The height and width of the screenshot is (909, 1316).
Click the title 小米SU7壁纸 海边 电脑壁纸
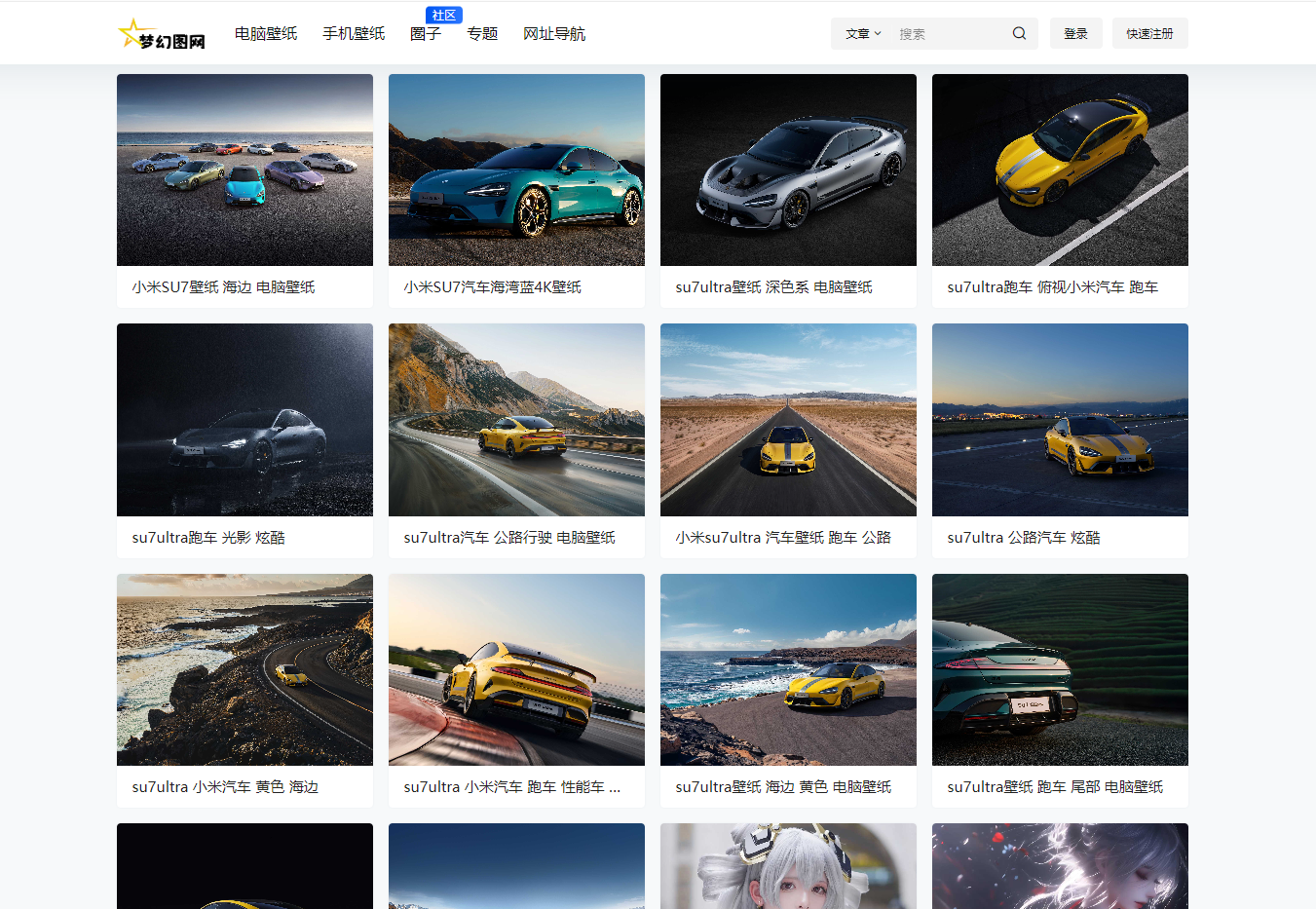tap(223, 287)
